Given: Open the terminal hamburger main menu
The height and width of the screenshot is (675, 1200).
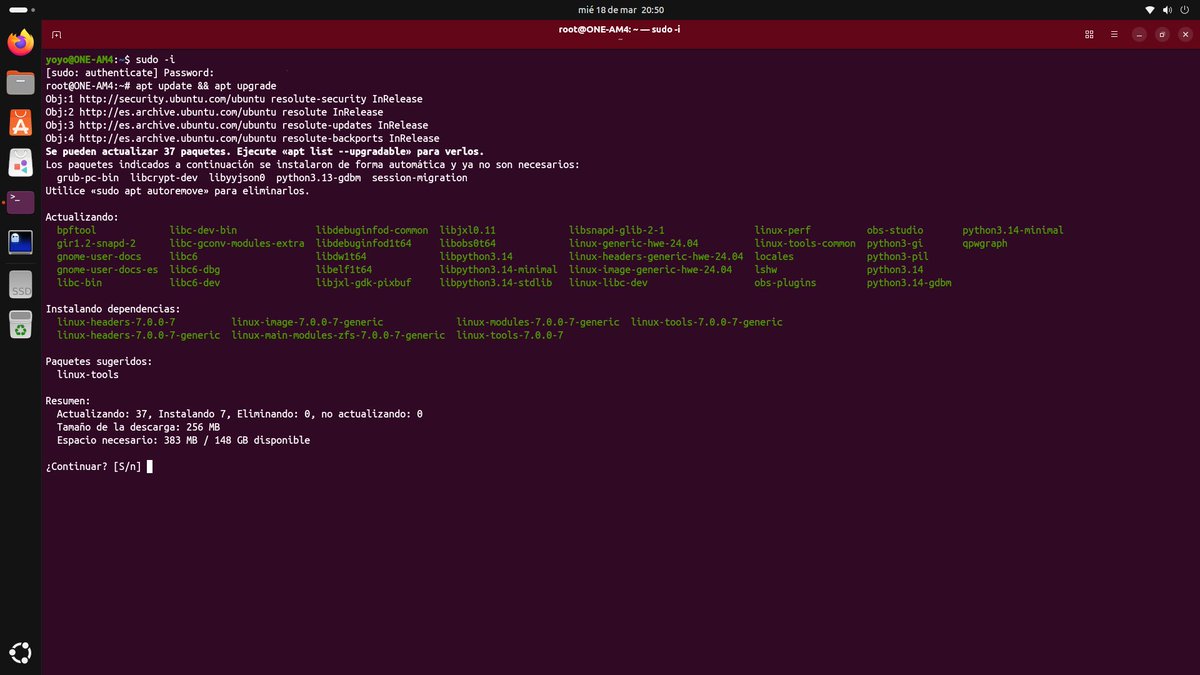Looking at the screenshot, I should 1113,34.
